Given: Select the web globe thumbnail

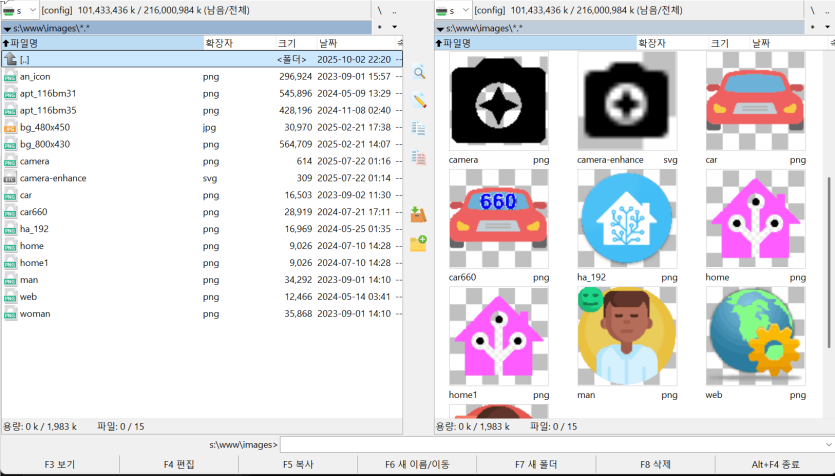Looking at the screenshot, I should 755,336.
